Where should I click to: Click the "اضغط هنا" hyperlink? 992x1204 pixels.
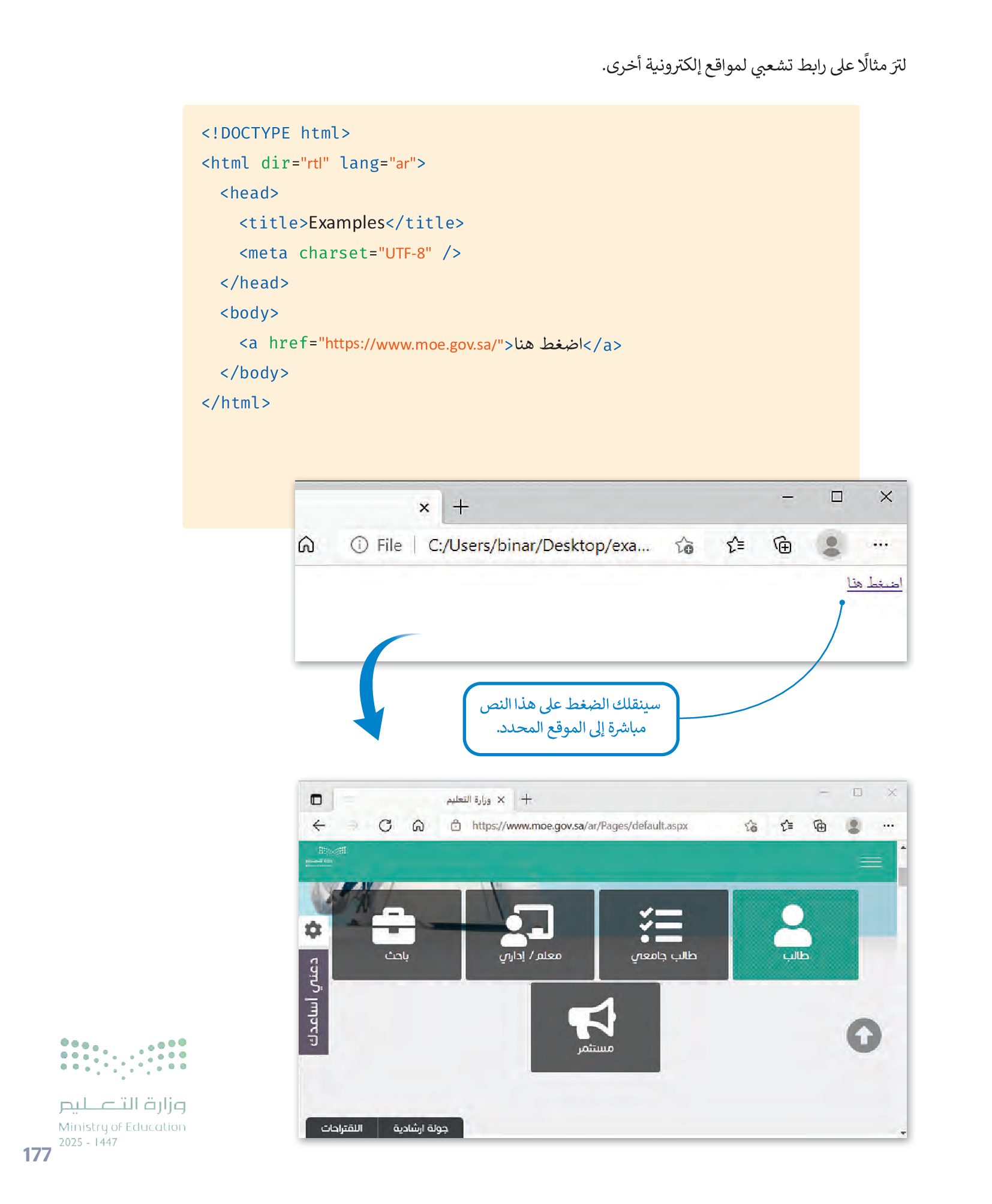874,583
